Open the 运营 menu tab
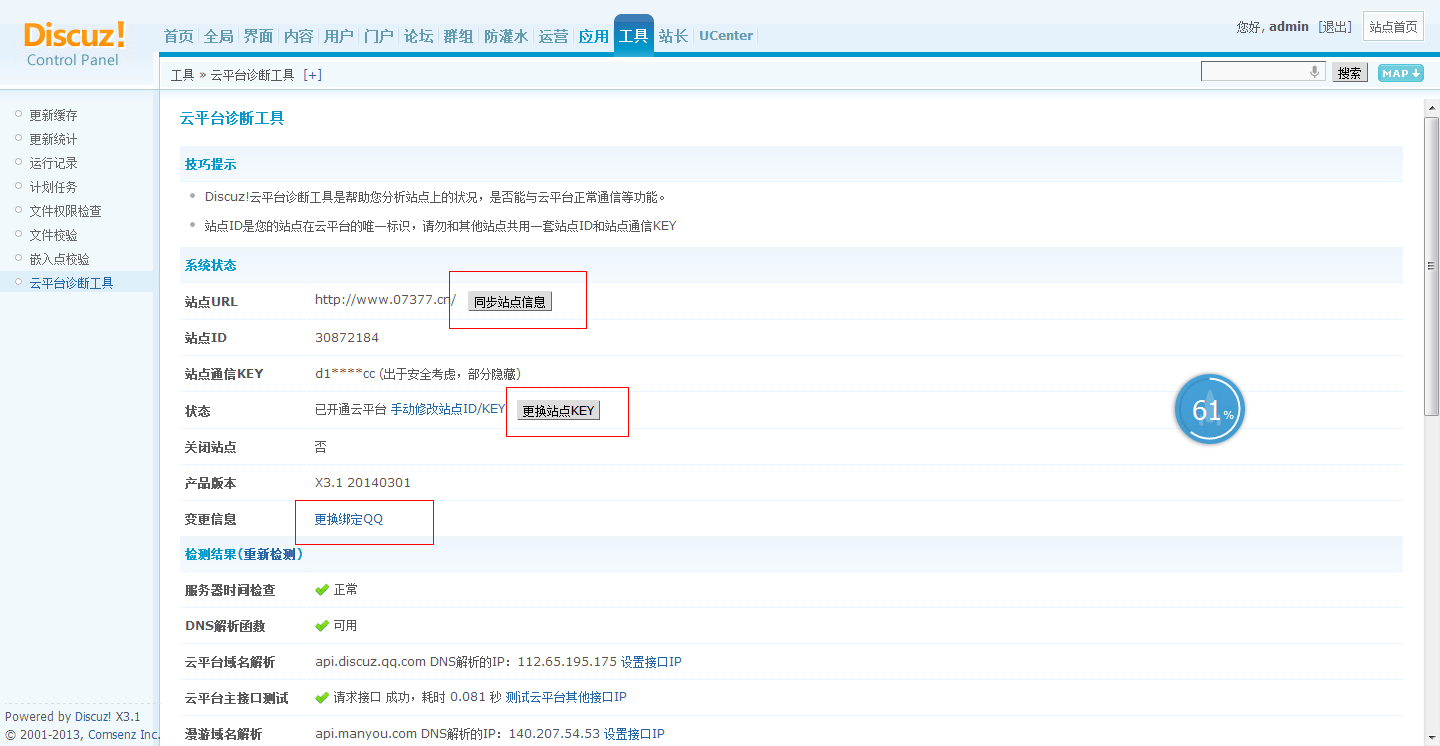 click(x=553, y=36)
